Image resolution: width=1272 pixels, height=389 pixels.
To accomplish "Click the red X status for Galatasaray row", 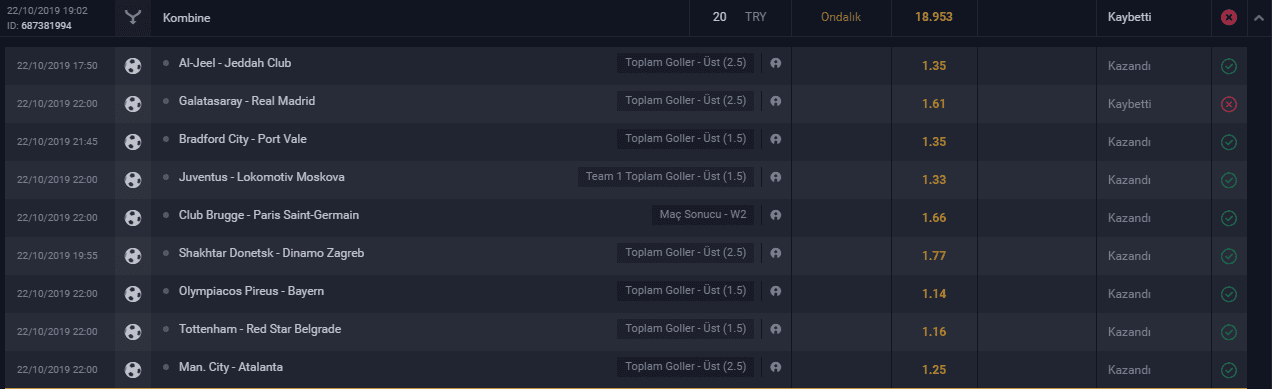I will pyautogui.click(x=1229, y=104).
